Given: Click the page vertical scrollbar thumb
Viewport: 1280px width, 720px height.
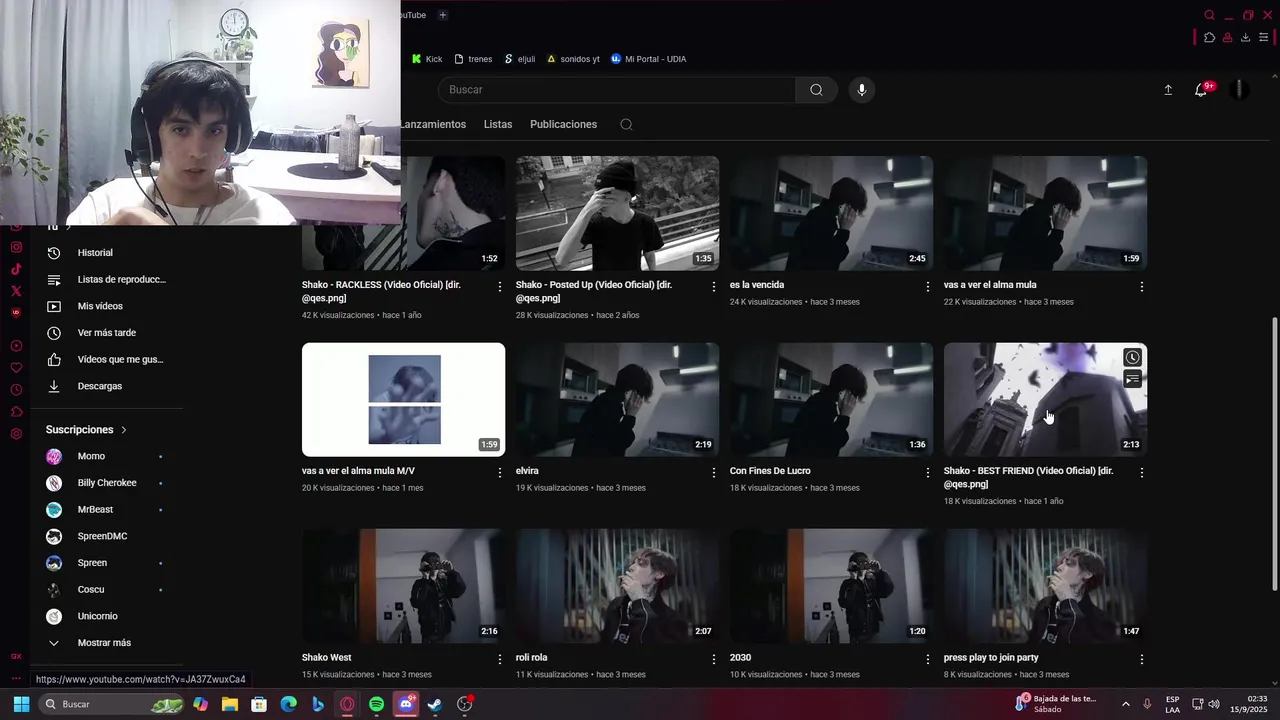Looking at the screenshot, I should point(1274,454).
